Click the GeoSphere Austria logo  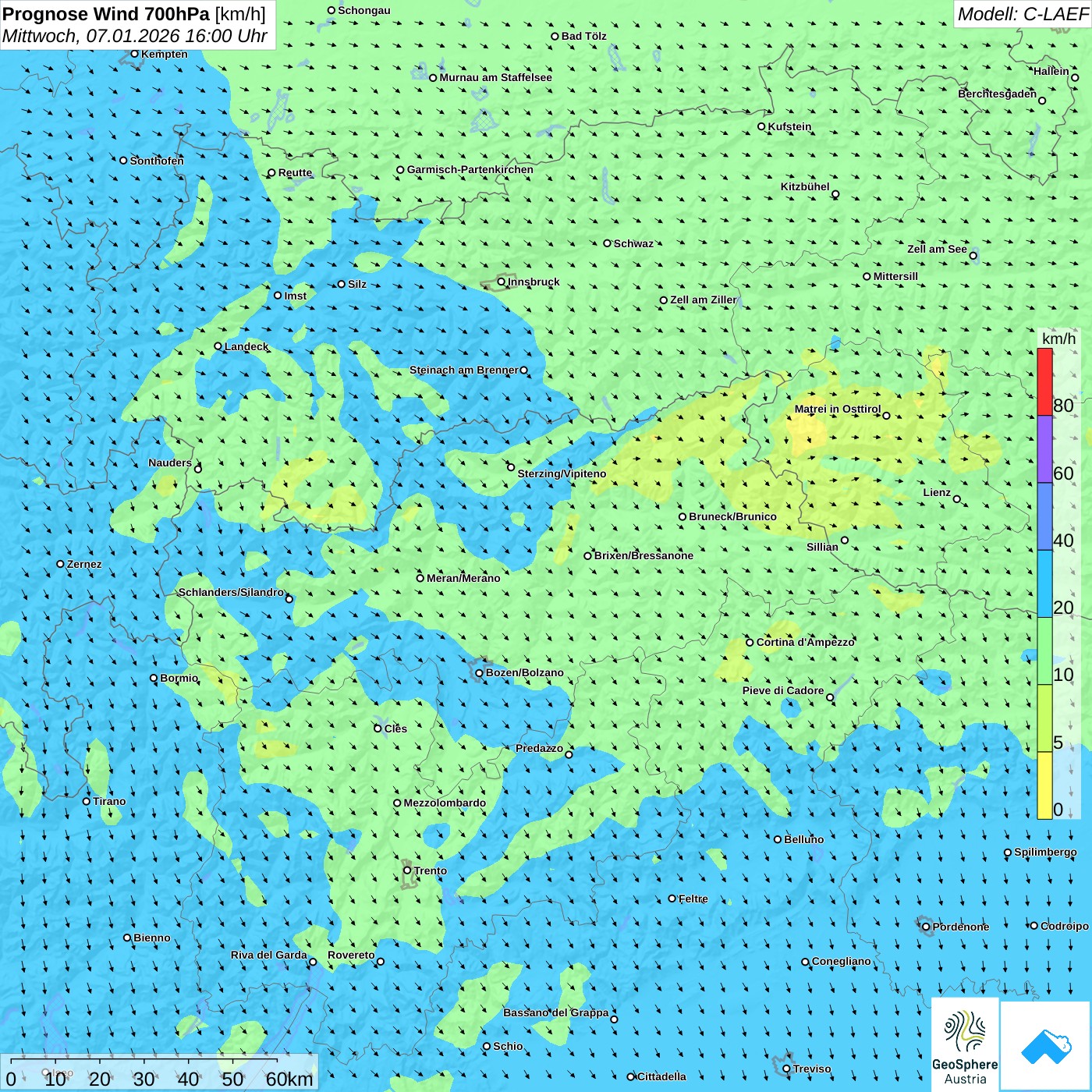pos(965,1044)
